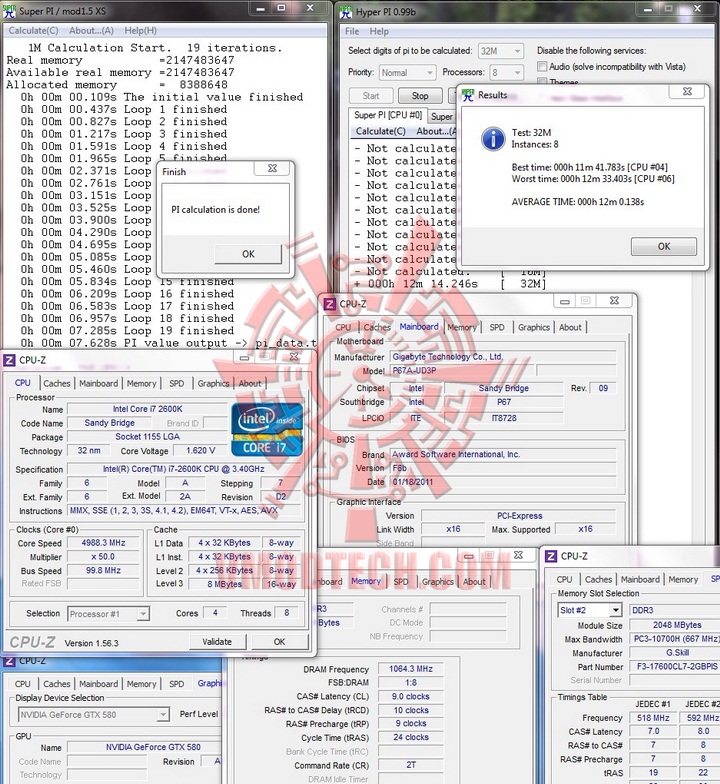Close the Hyper PI window
720x784 pixels.
tap(697, 9)
